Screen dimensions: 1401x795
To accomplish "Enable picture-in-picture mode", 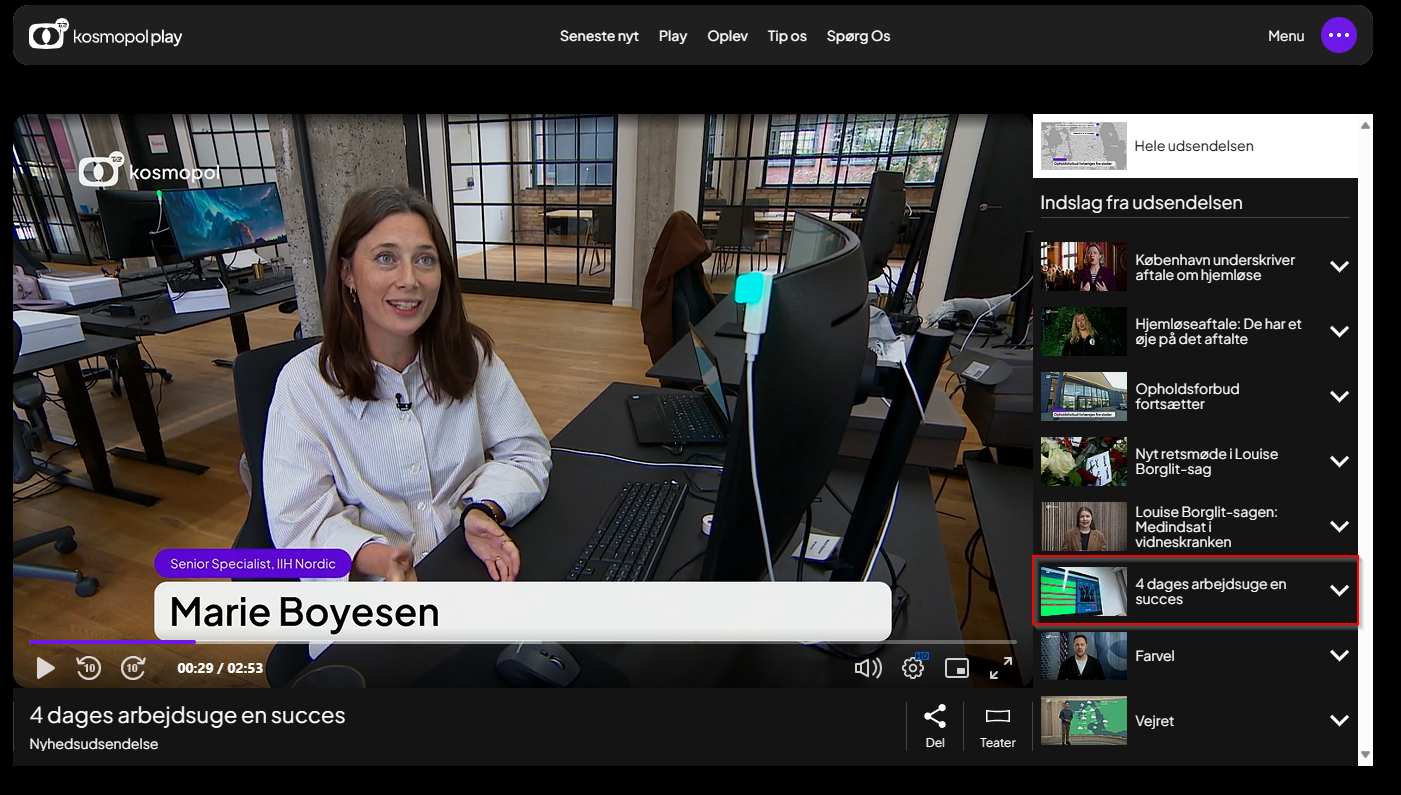I will 957,668.
